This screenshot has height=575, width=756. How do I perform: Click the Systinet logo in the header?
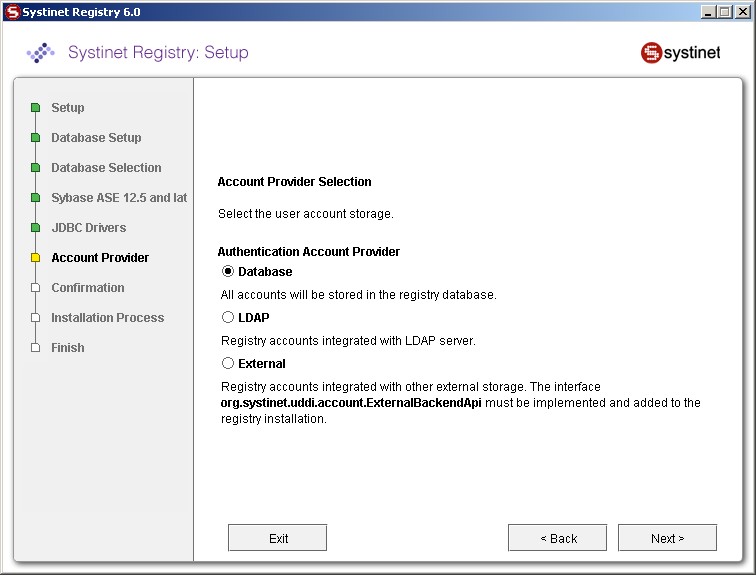click(x=680, y=53)
